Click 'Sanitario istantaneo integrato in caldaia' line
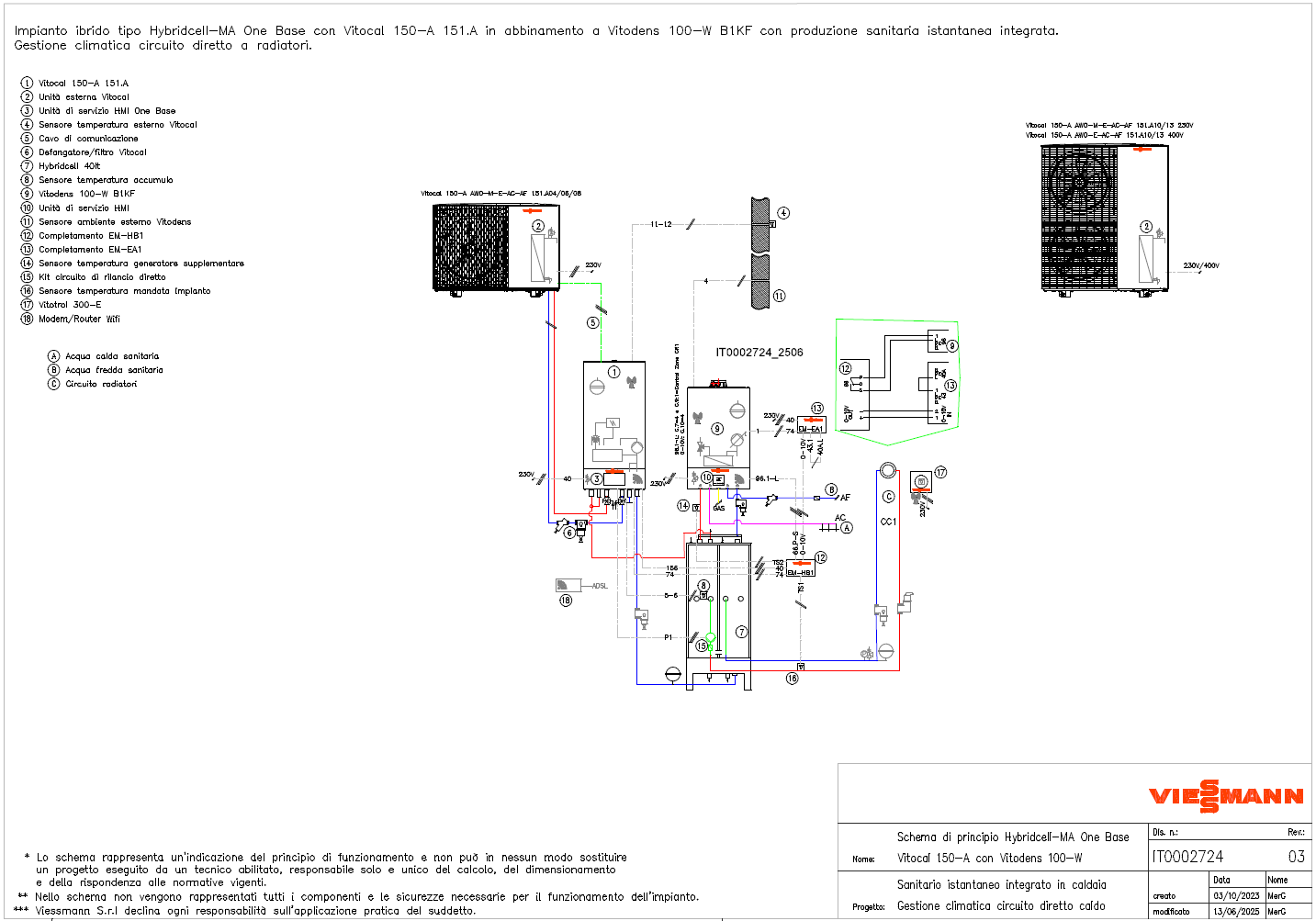Screen dimensions: 1316x921 pyautogui.click(x=1001, y=884)
